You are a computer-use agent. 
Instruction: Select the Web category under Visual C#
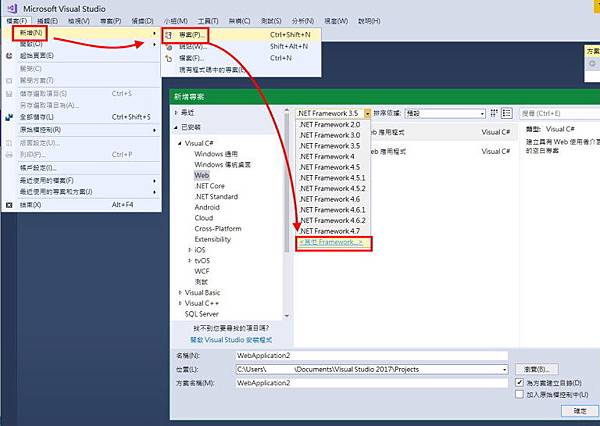pos(202,176)
